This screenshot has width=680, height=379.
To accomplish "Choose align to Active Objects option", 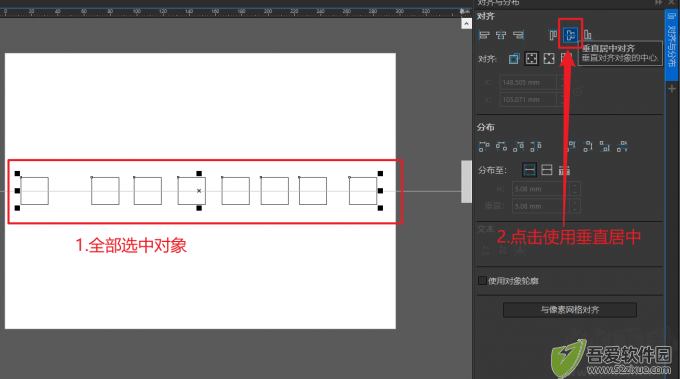I will (514, 59).
